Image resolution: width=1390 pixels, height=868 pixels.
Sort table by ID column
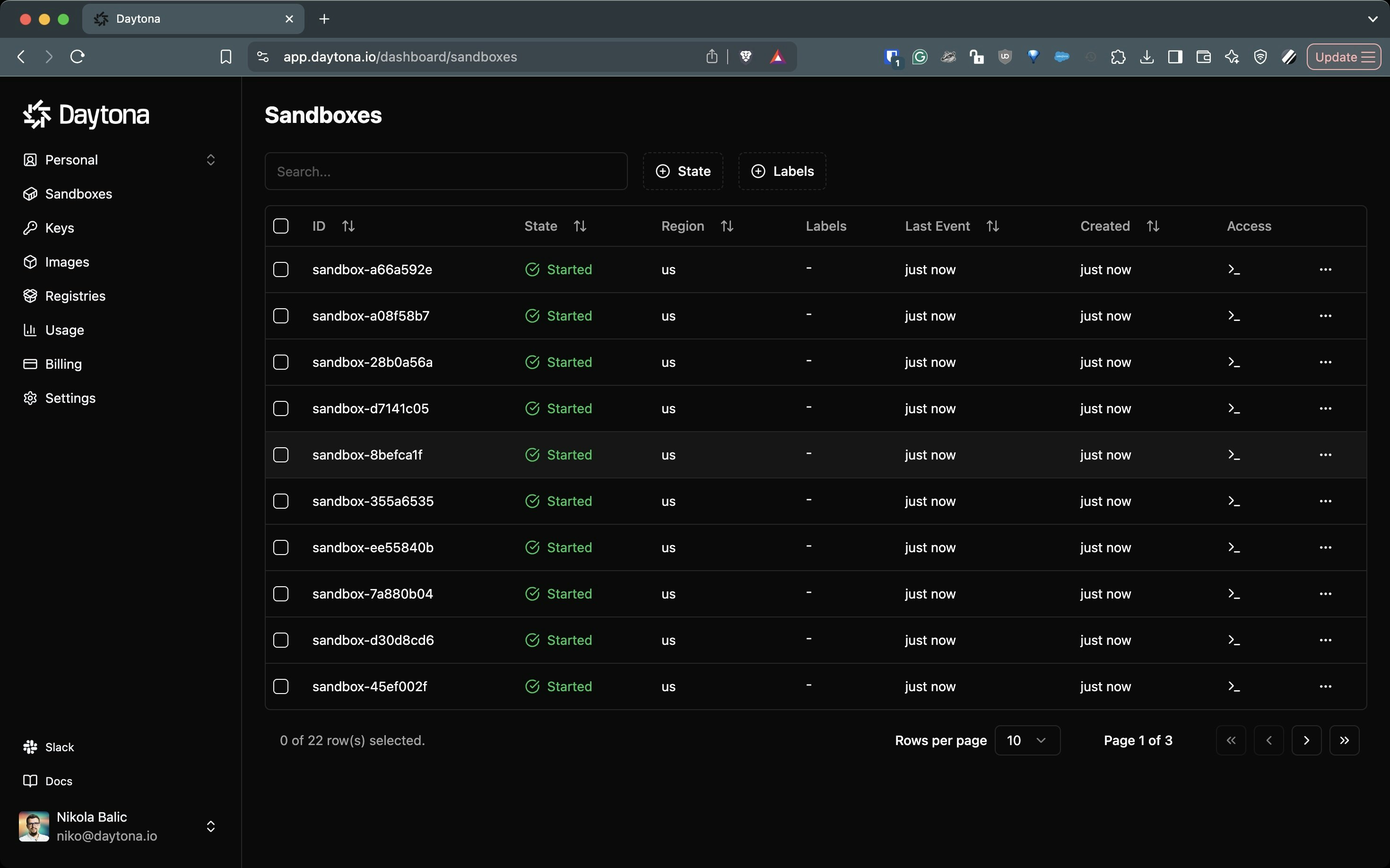(x=348, y=226)
